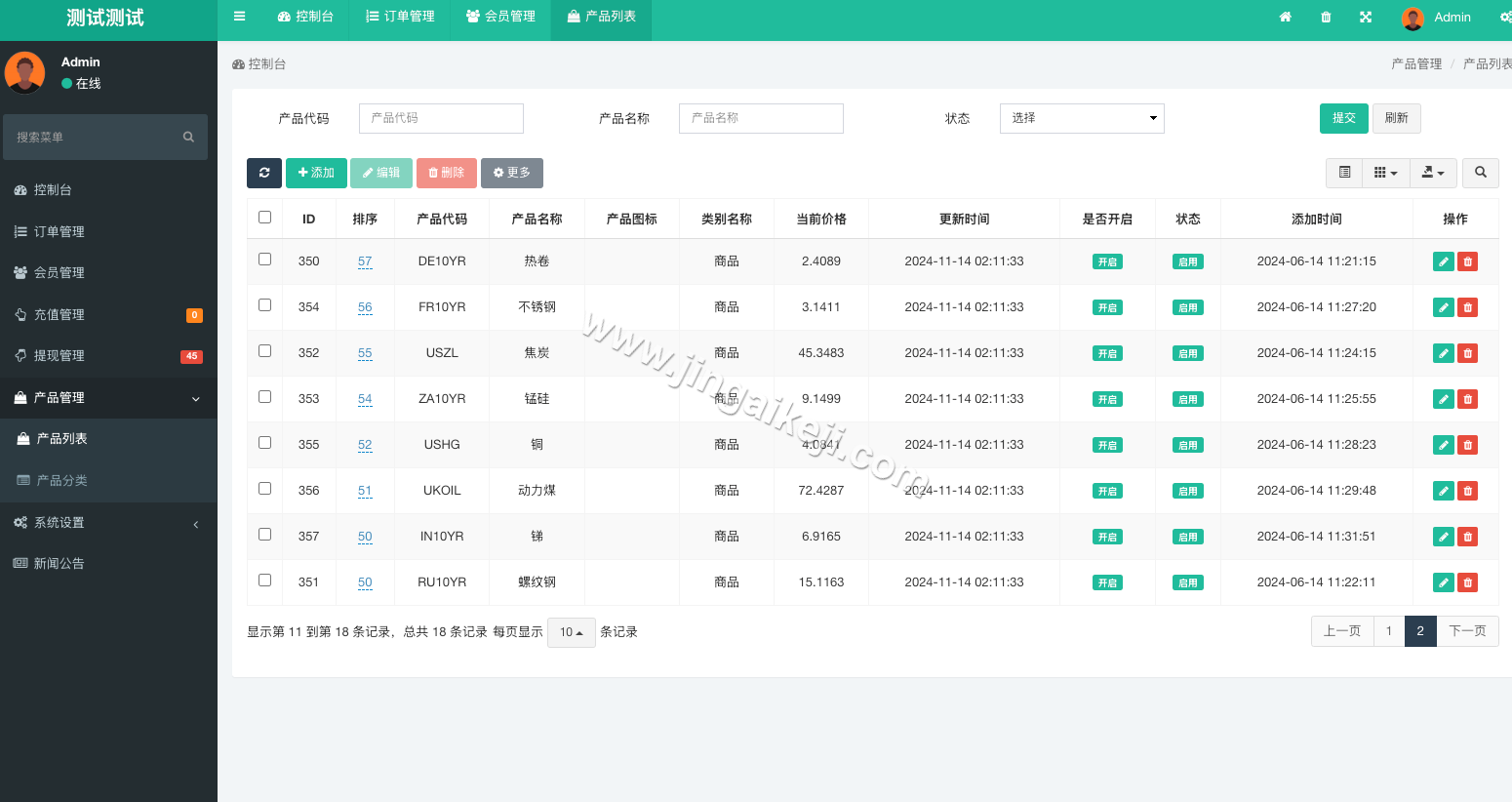
Task: Click the trash icon in the top navbar
Action: point(1326,17)
